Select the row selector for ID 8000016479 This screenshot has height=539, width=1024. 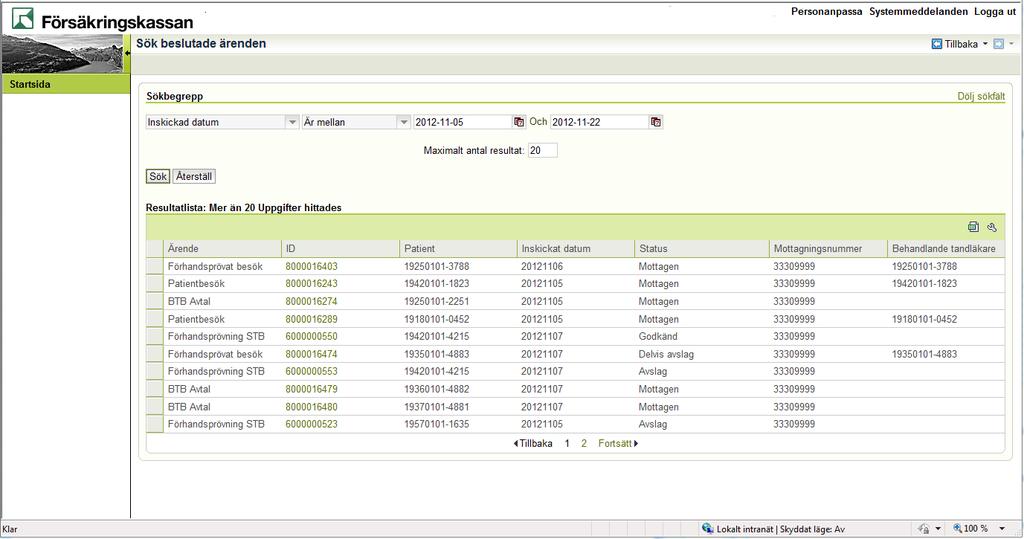coord(155,389)
